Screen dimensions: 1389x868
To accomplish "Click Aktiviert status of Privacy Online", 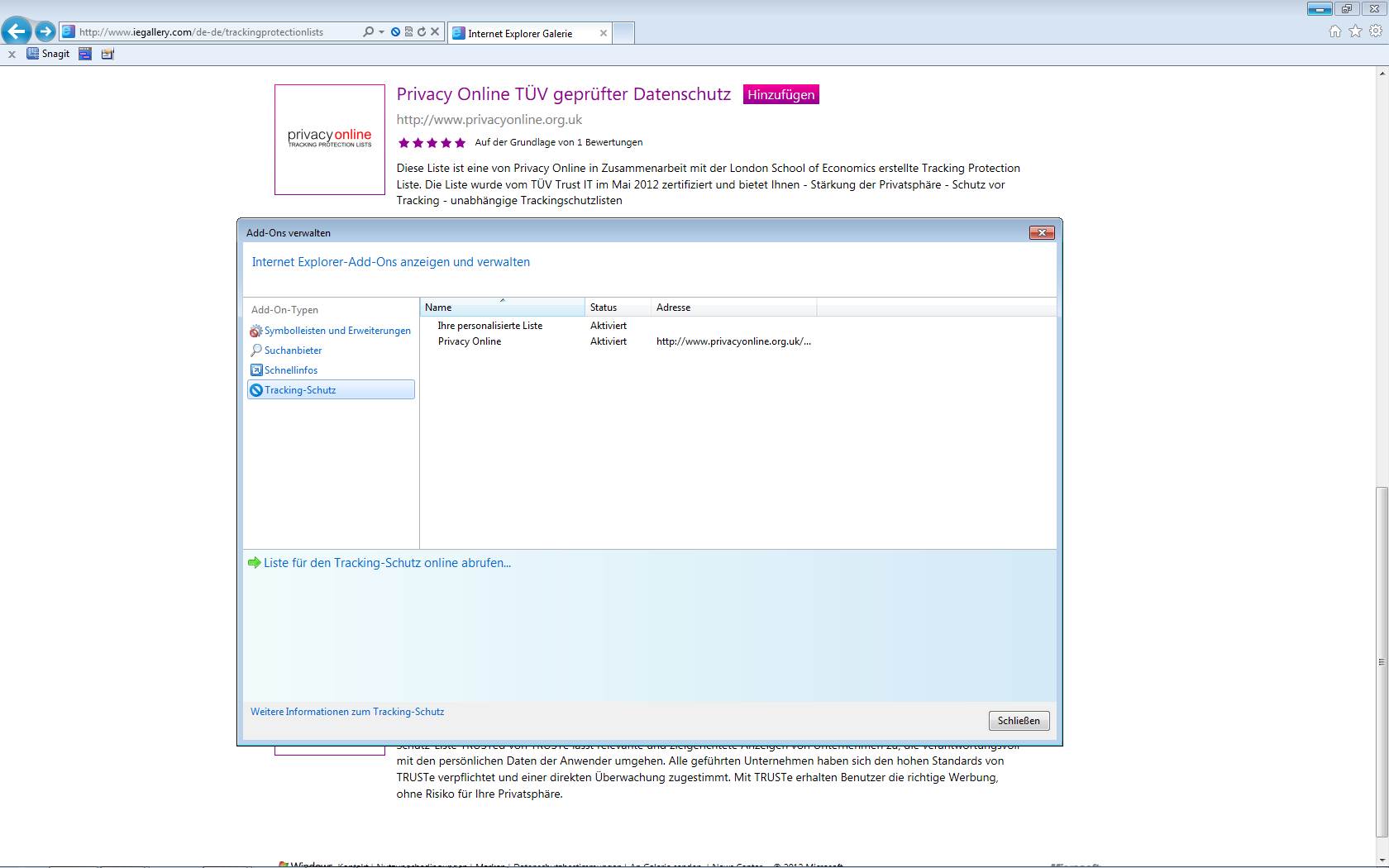I will tap(609, 341).
